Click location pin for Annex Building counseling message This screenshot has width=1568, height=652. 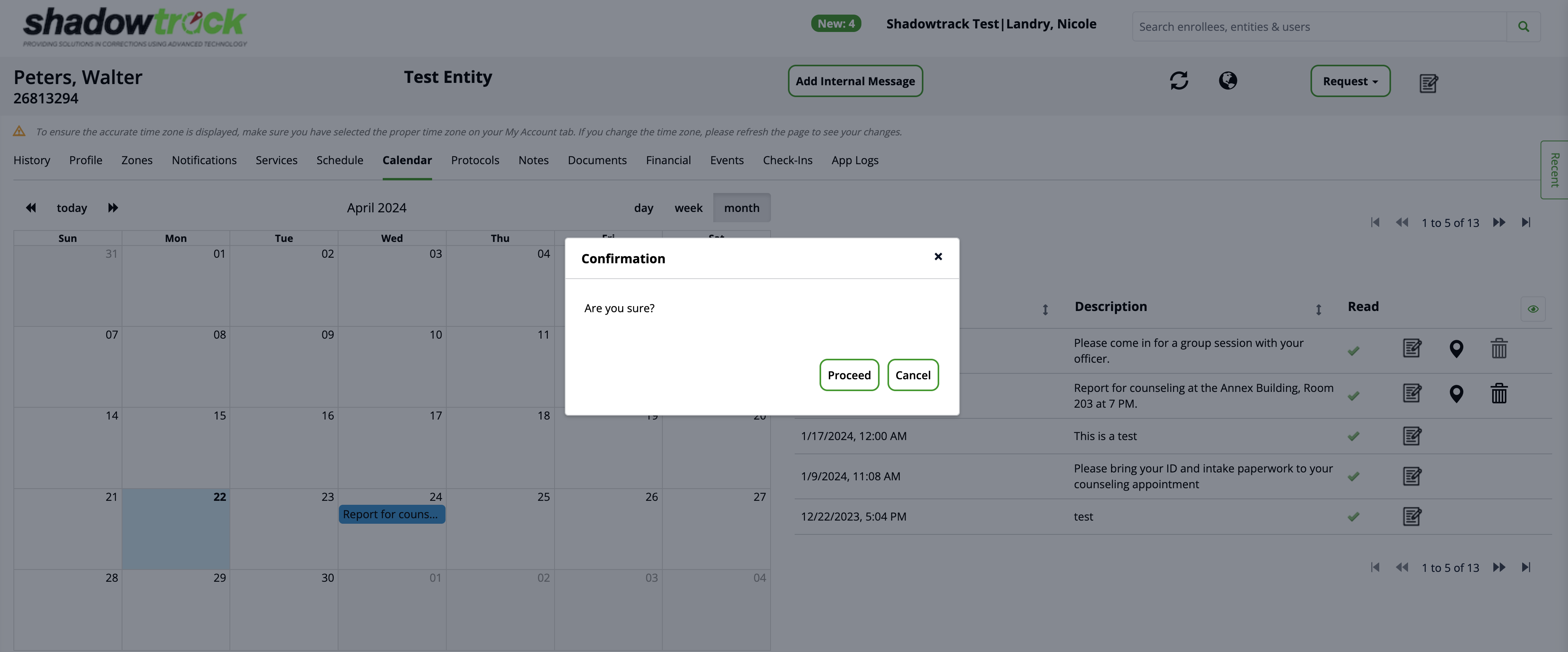point(1456,394)
